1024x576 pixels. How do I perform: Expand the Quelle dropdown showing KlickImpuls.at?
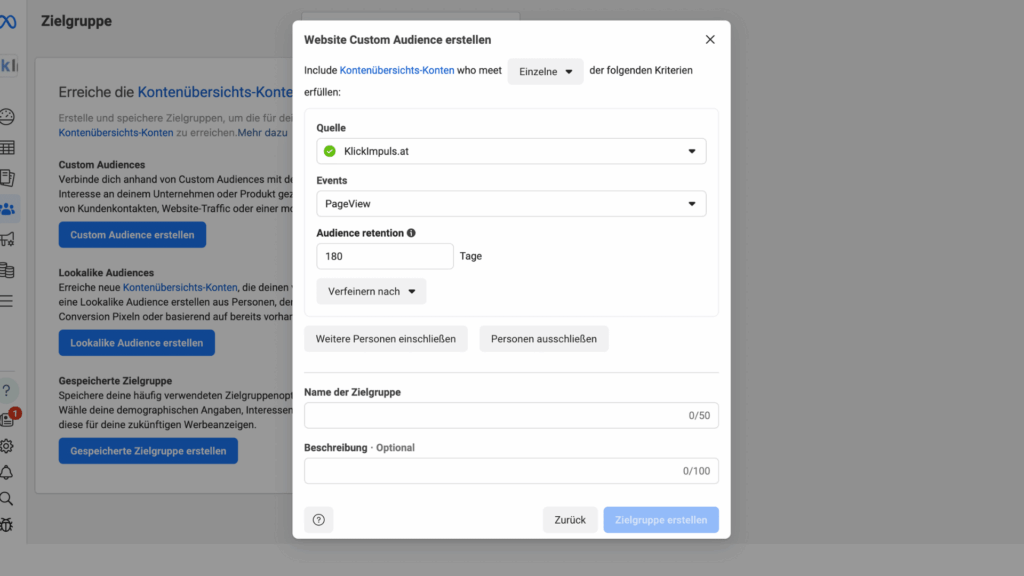[511, 151]
